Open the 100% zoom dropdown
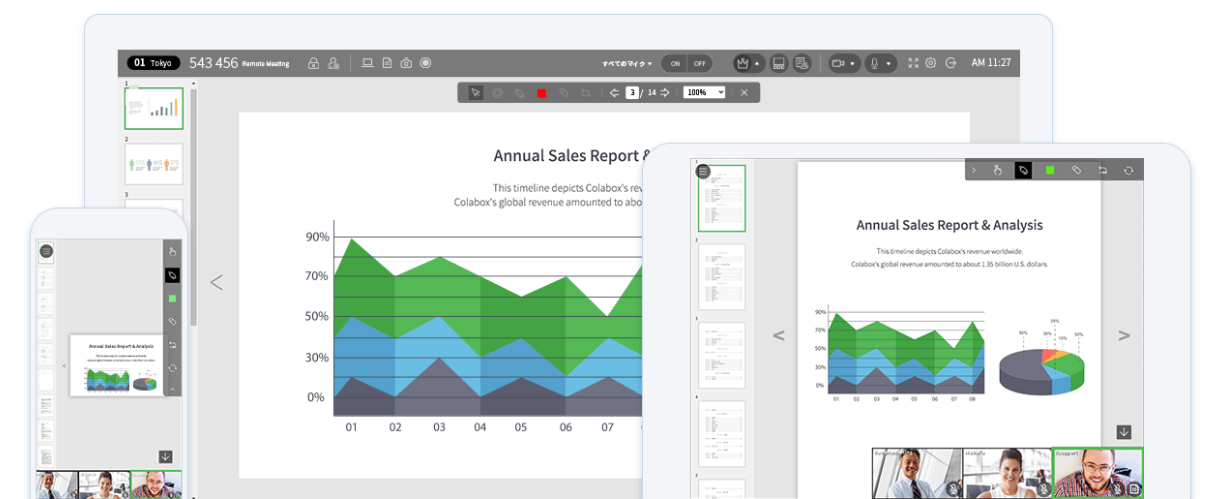Image resolution: width=1223 pixels, height=499 pixels. tap(704, 93)
